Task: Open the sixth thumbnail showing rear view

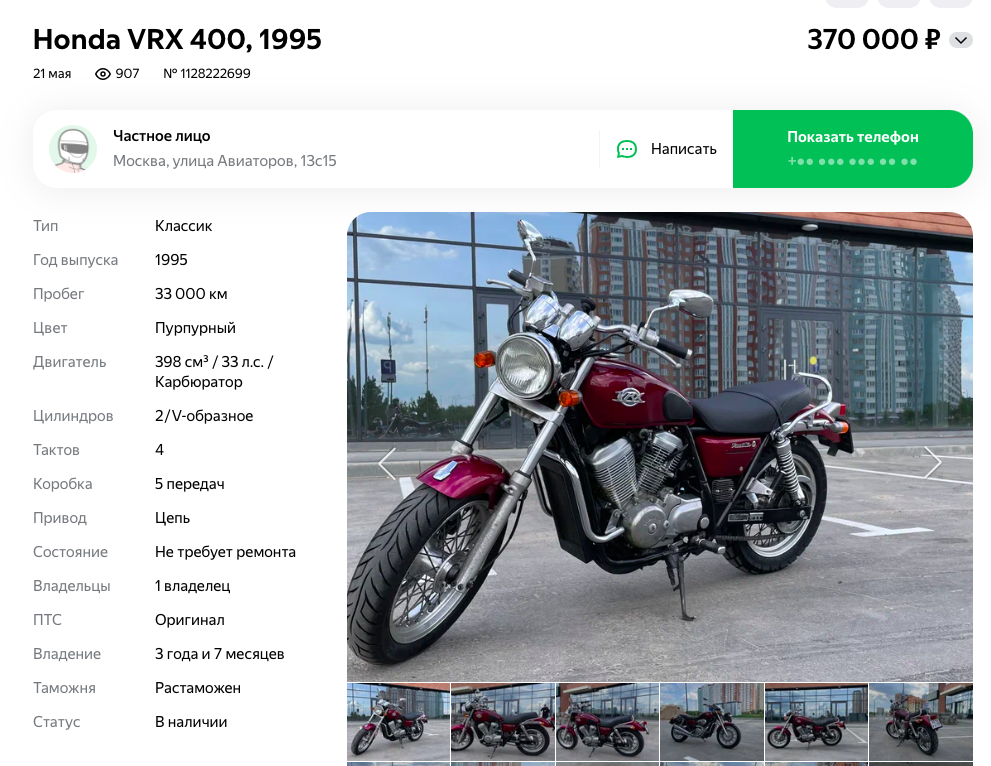Action: (x=921, y=722)
